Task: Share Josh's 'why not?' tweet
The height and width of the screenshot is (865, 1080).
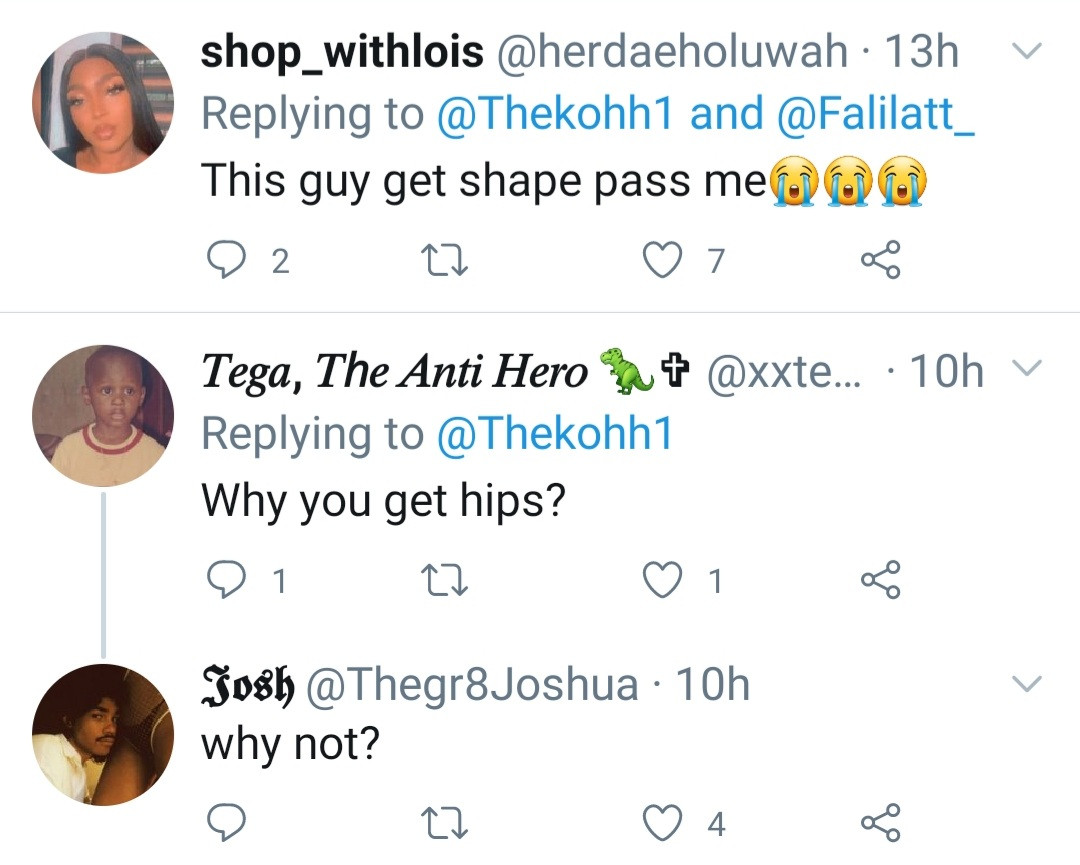Action: point(880,823)
